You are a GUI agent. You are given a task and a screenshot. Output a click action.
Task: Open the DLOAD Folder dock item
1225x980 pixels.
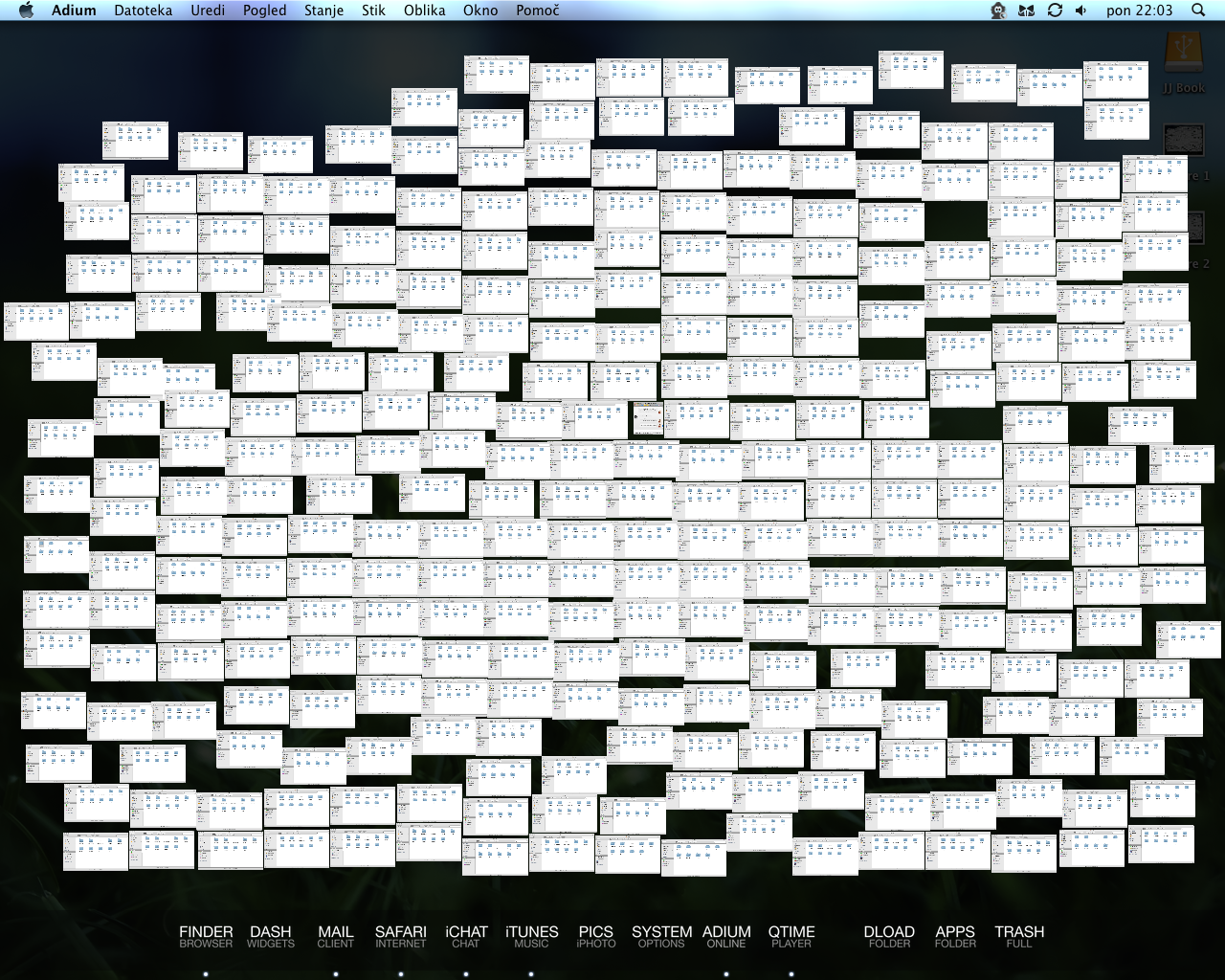(x=889, y=936)
